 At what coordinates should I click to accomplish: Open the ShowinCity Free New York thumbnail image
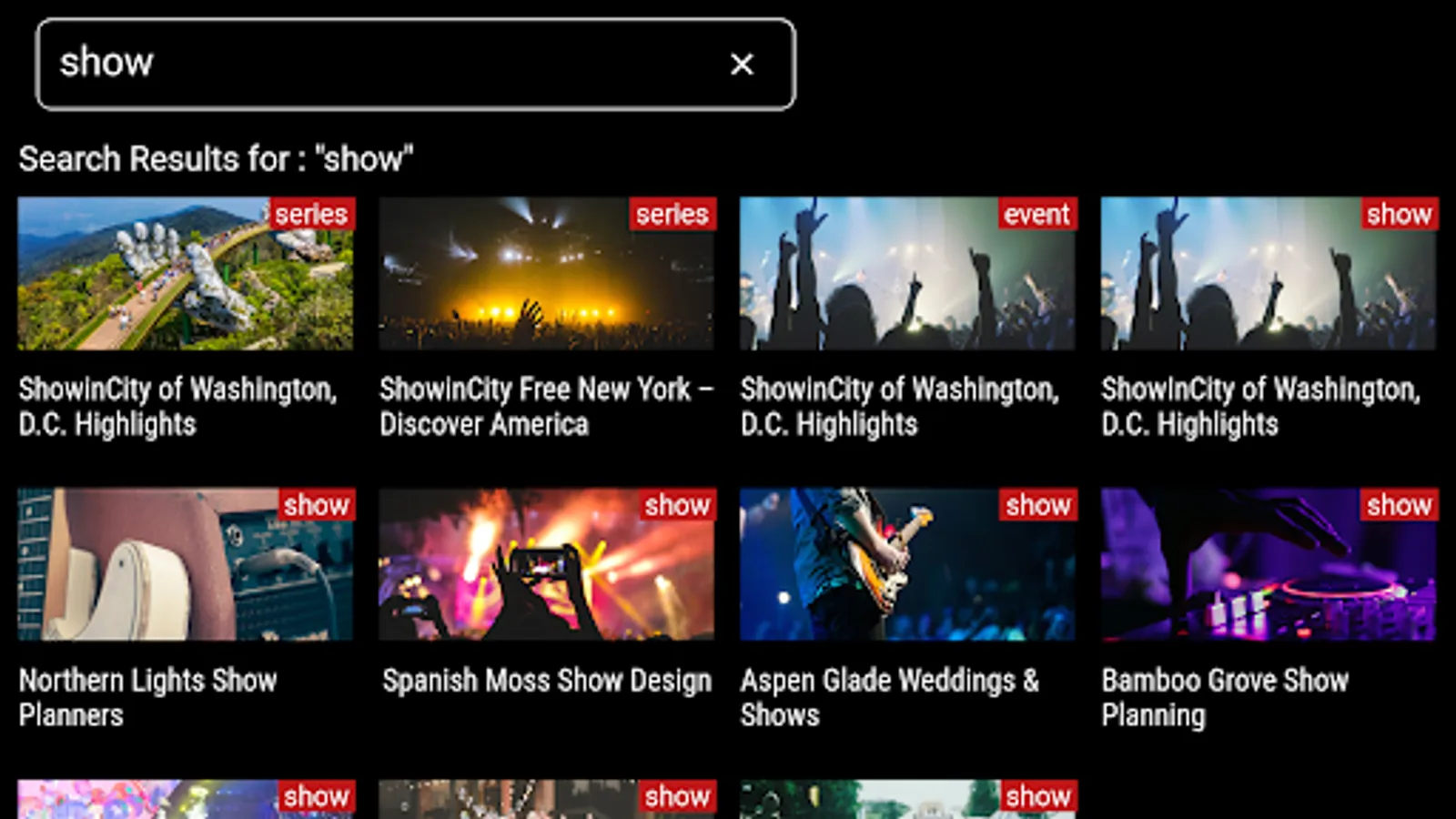[x=547, y=274]
